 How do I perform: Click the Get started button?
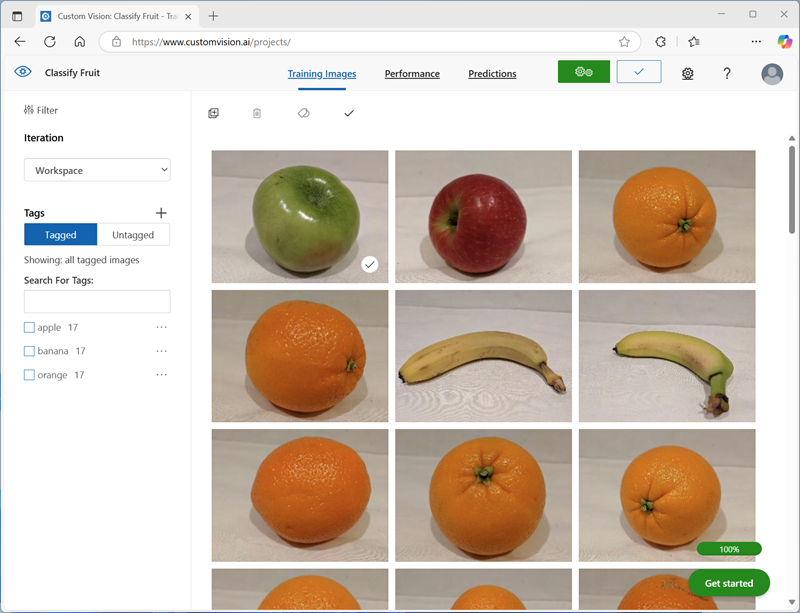point(728,583)
